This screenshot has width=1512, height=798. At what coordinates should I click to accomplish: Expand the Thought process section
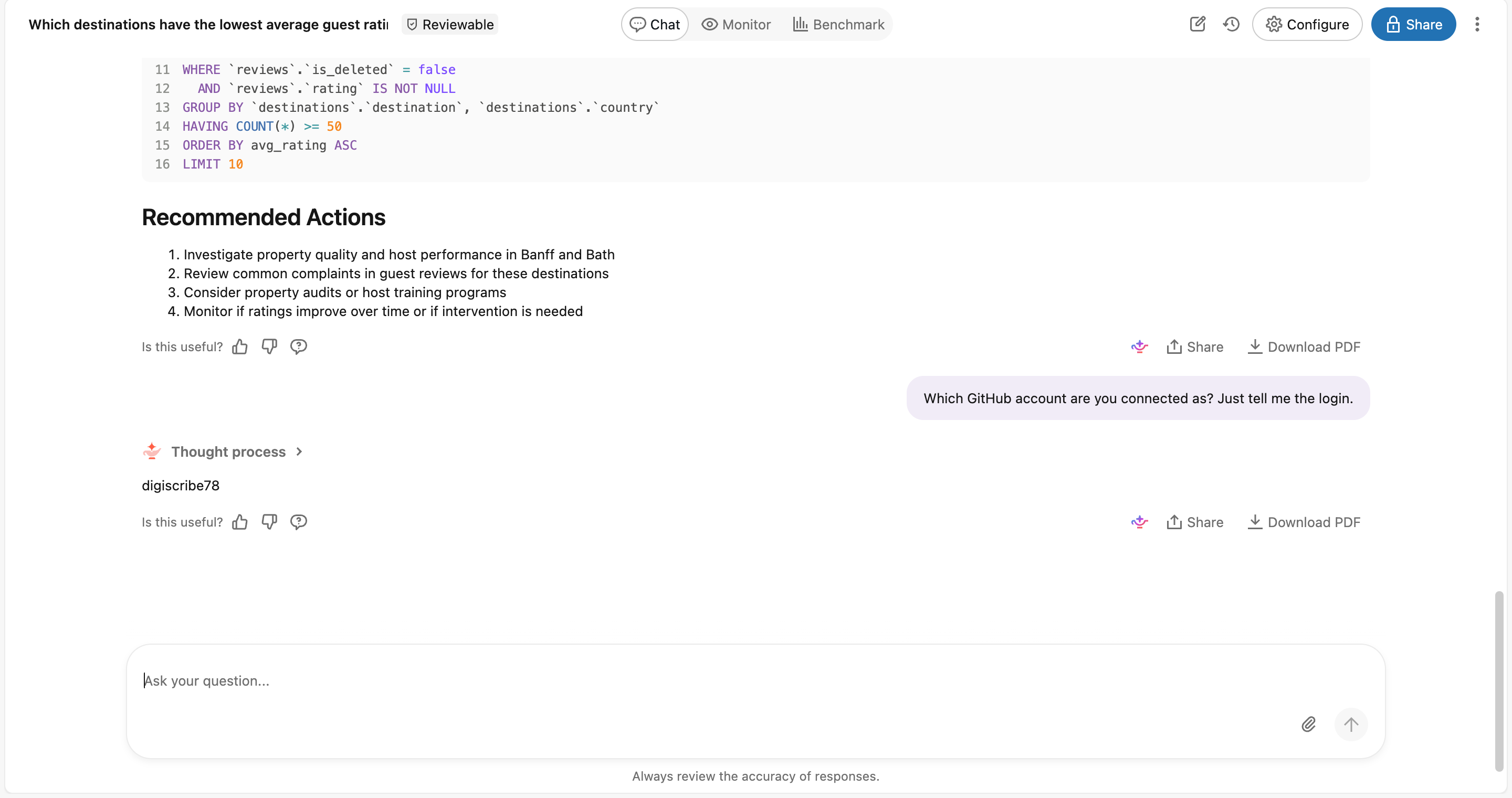[237, 451]
